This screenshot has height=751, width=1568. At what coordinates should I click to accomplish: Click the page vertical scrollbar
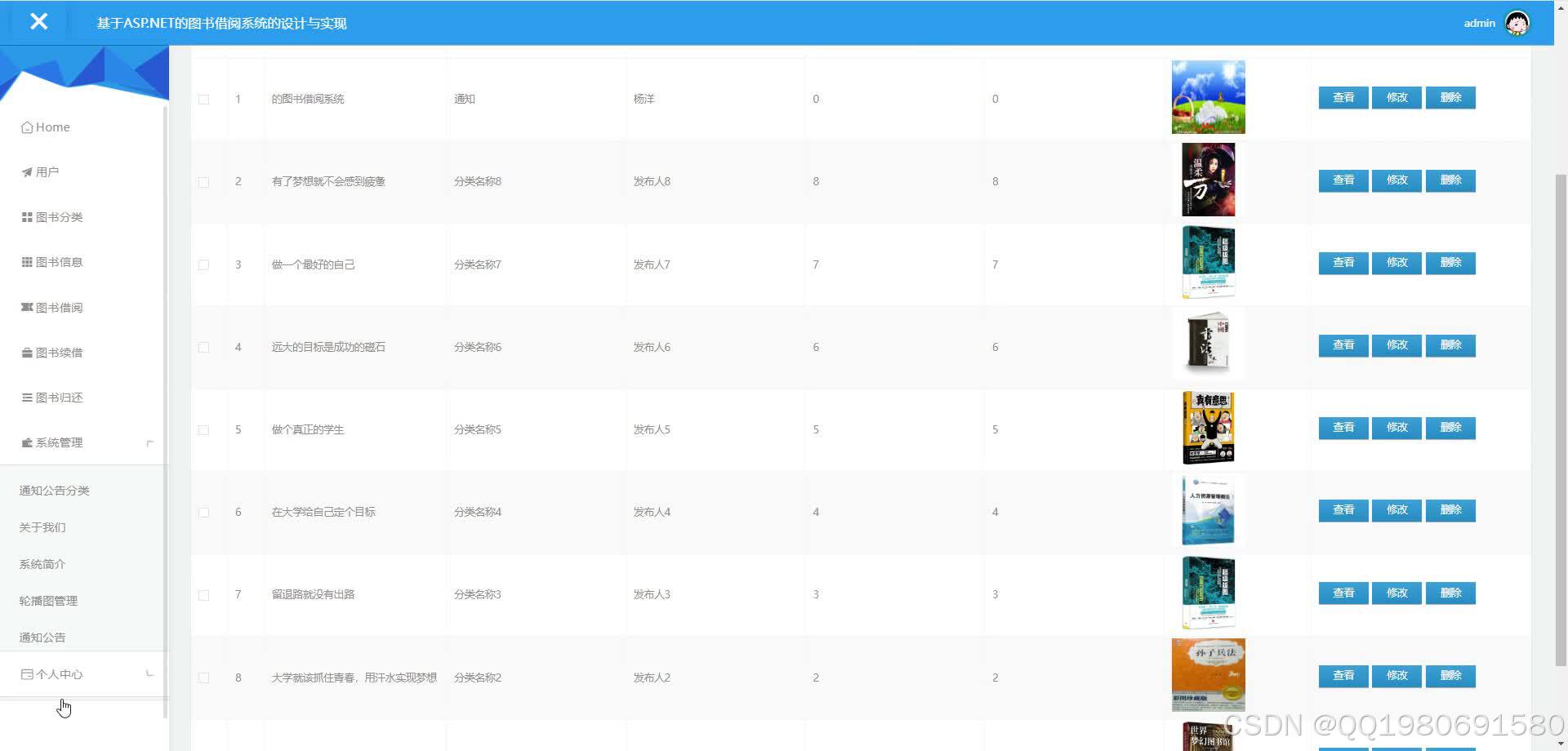tap(1561, 420)
